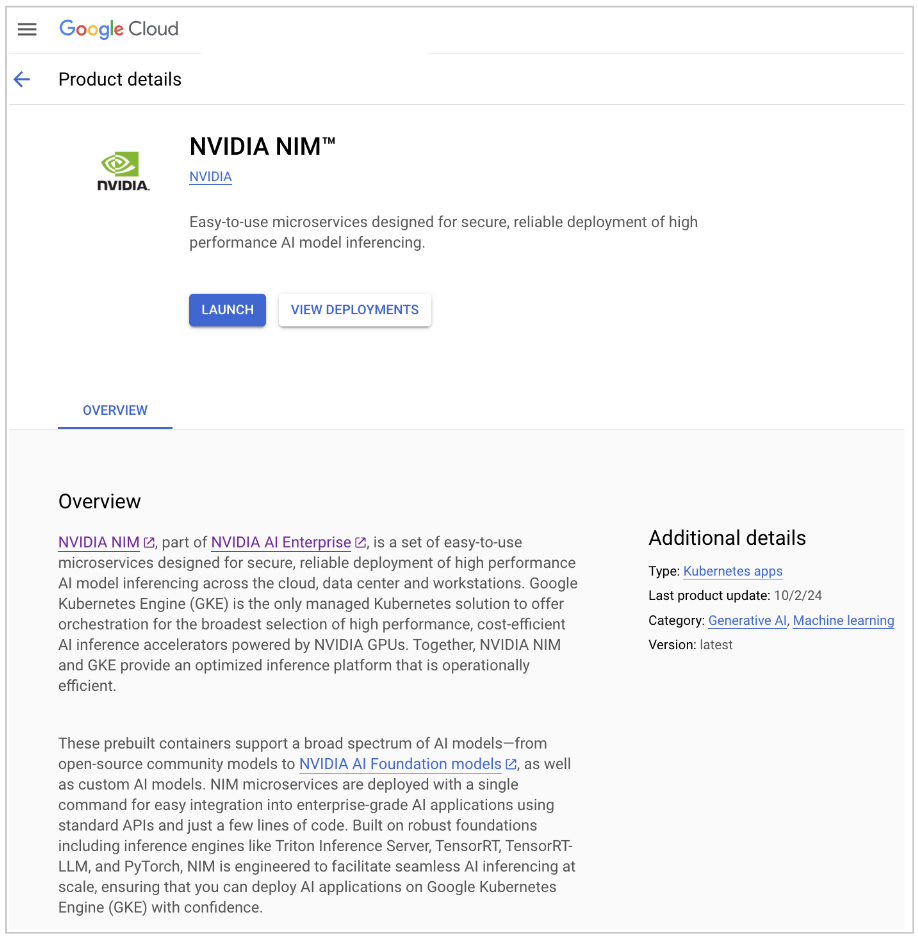Click the Additional details heading
Image resolution: width=918 pixels, height=938 pixels.
click(727, 538)
